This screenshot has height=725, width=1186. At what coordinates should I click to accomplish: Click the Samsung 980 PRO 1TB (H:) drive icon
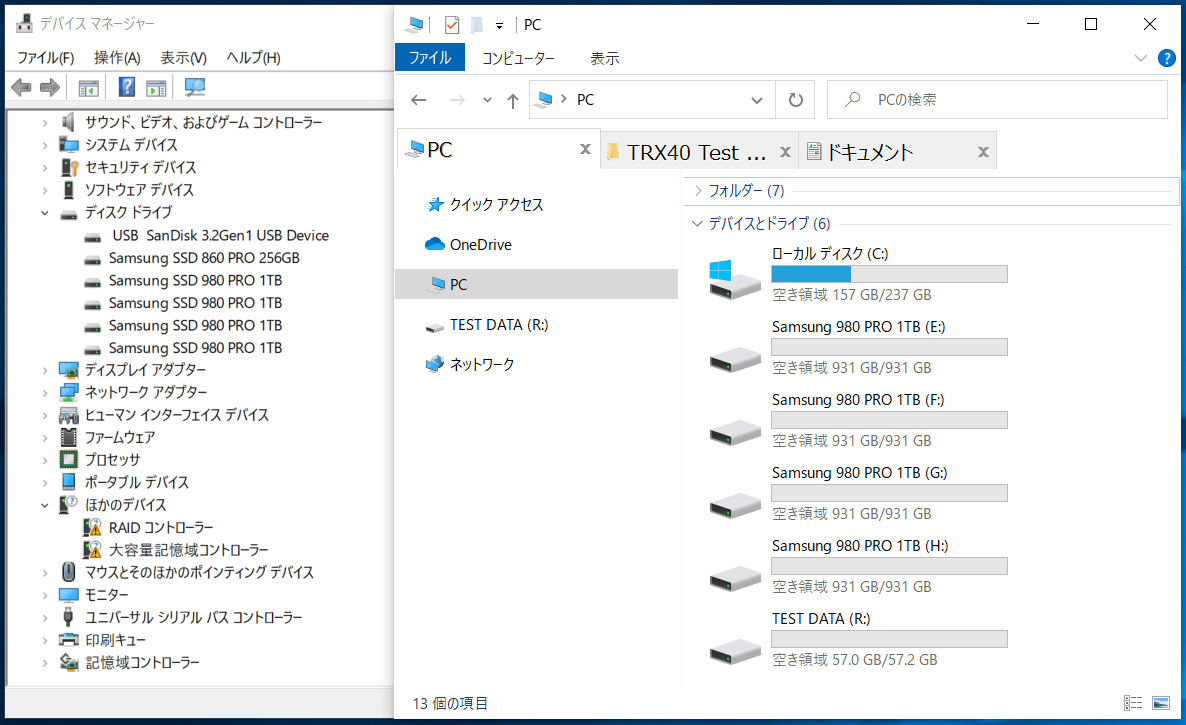[x=734, y=578]
